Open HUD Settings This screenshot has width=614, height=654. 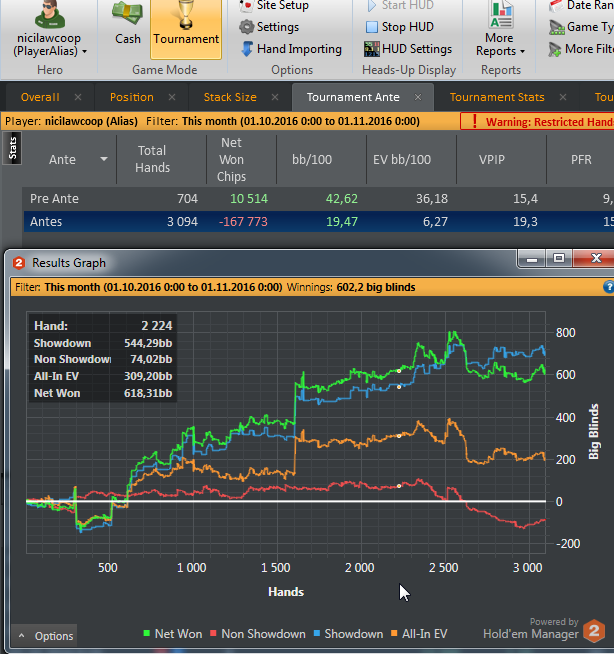point(408,49)
